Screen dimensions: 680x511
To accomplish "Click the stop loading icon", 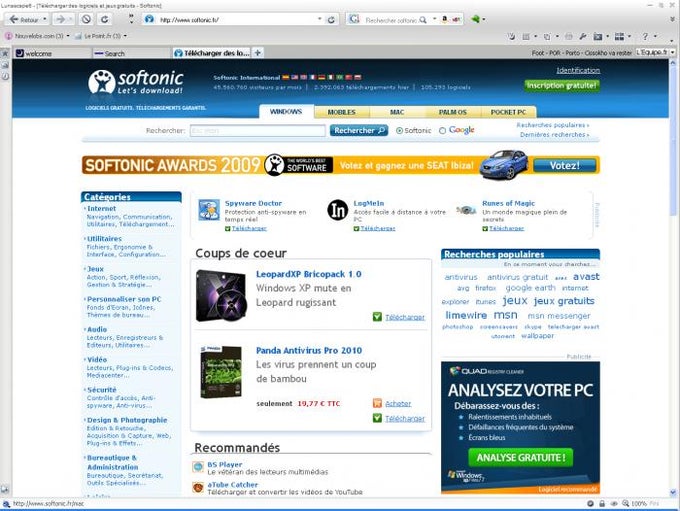I will pyautogui.click(x=86, y=19).
